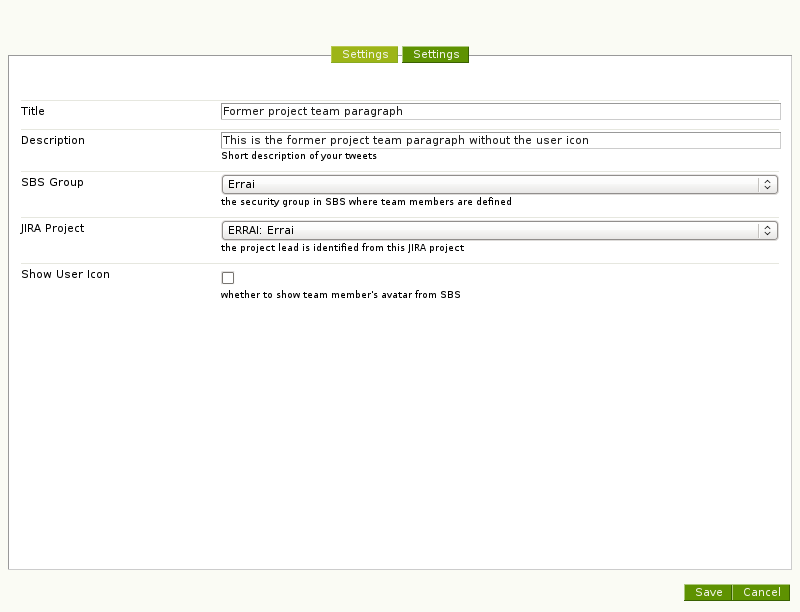Open the SBS Group dropdown showing Errai
Screen dimensions: 800x612
(490, 184)
